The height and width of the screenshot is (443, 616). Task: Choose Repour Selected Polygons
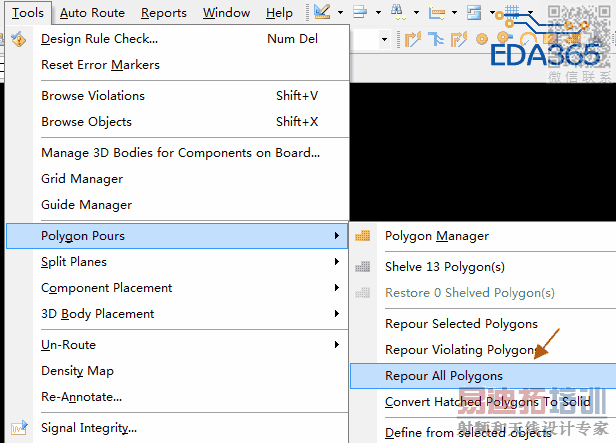[483, 324]
